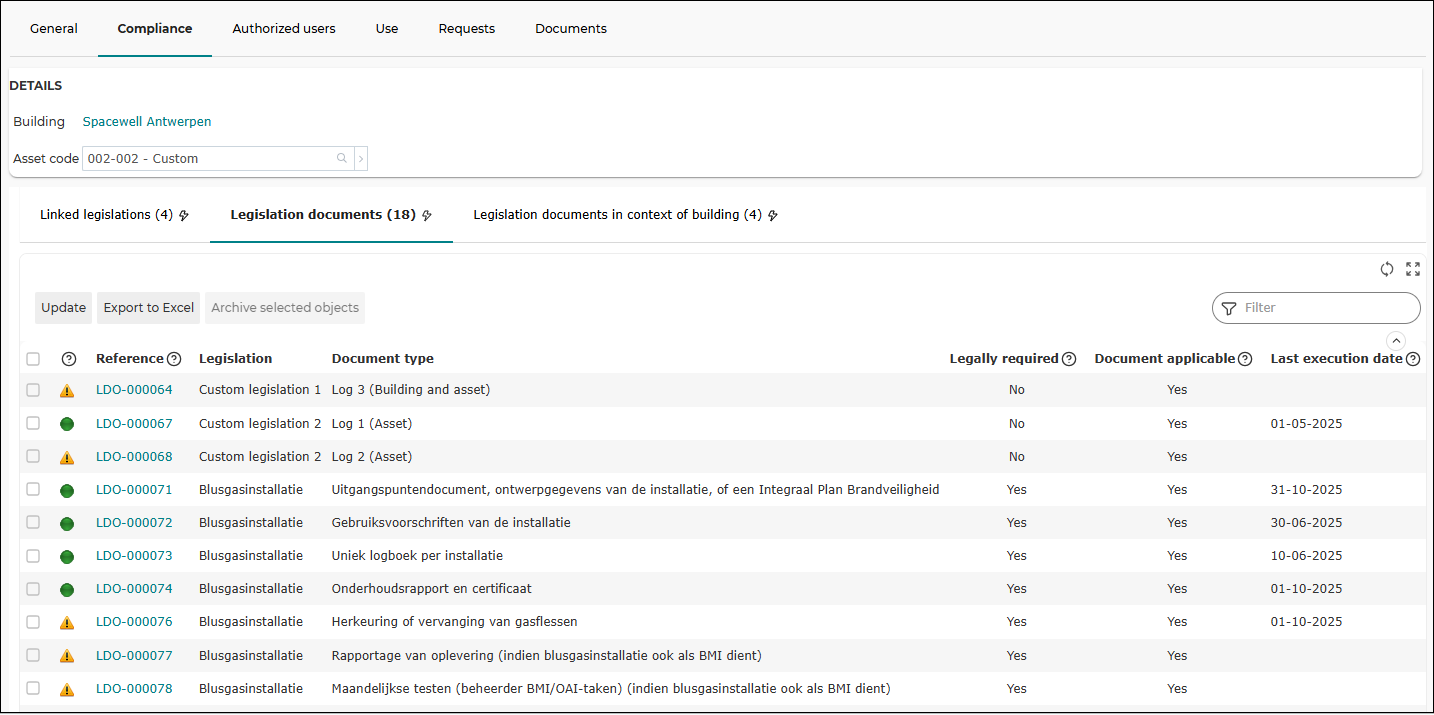
Task: Open reference link LDO-000072
Action: (x=134, y=523)
